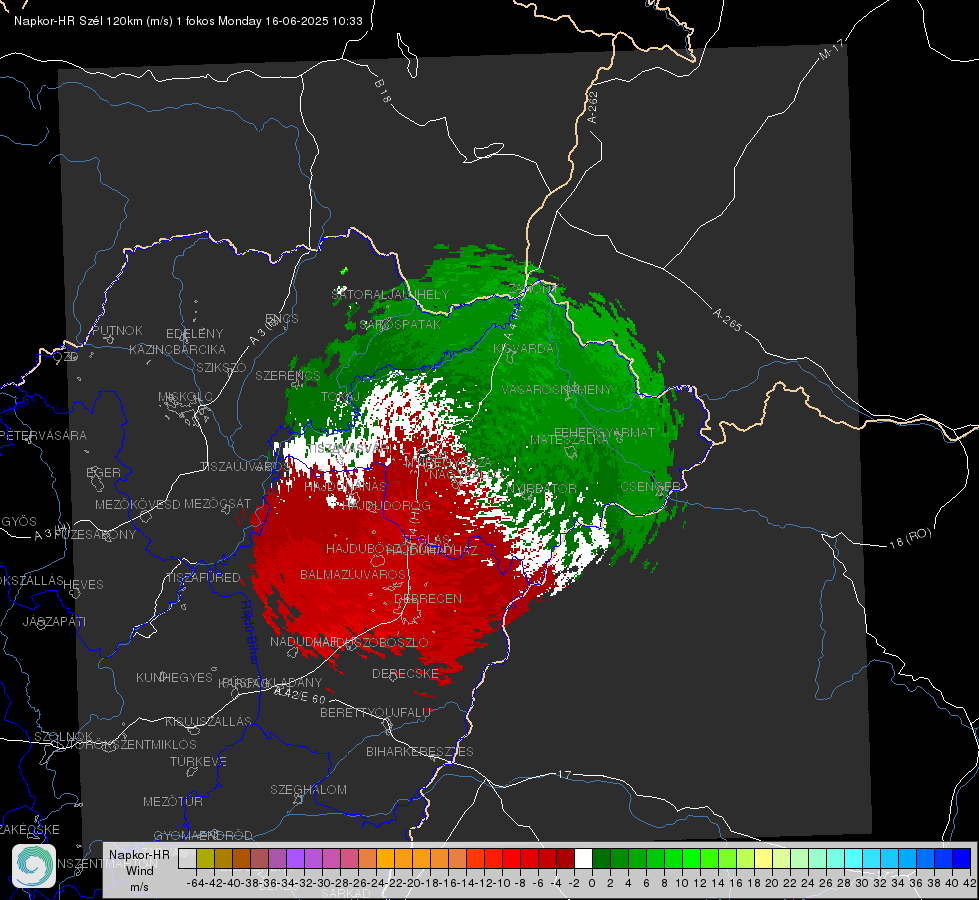979x900 pixels.
Task: Click the PÉTERVÁSÁRA label
Action: pos(43,435)
